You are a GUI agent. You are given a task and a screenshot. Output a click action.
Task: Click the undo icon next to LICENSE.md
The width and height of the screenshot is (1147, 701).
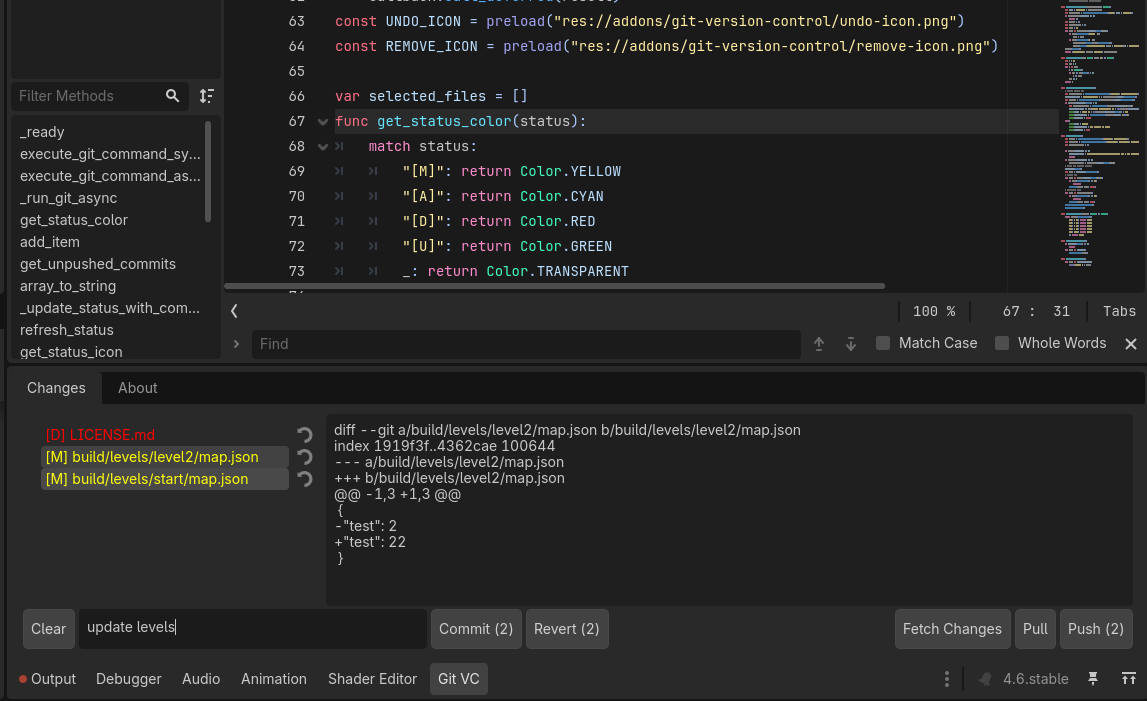(305, 435)
